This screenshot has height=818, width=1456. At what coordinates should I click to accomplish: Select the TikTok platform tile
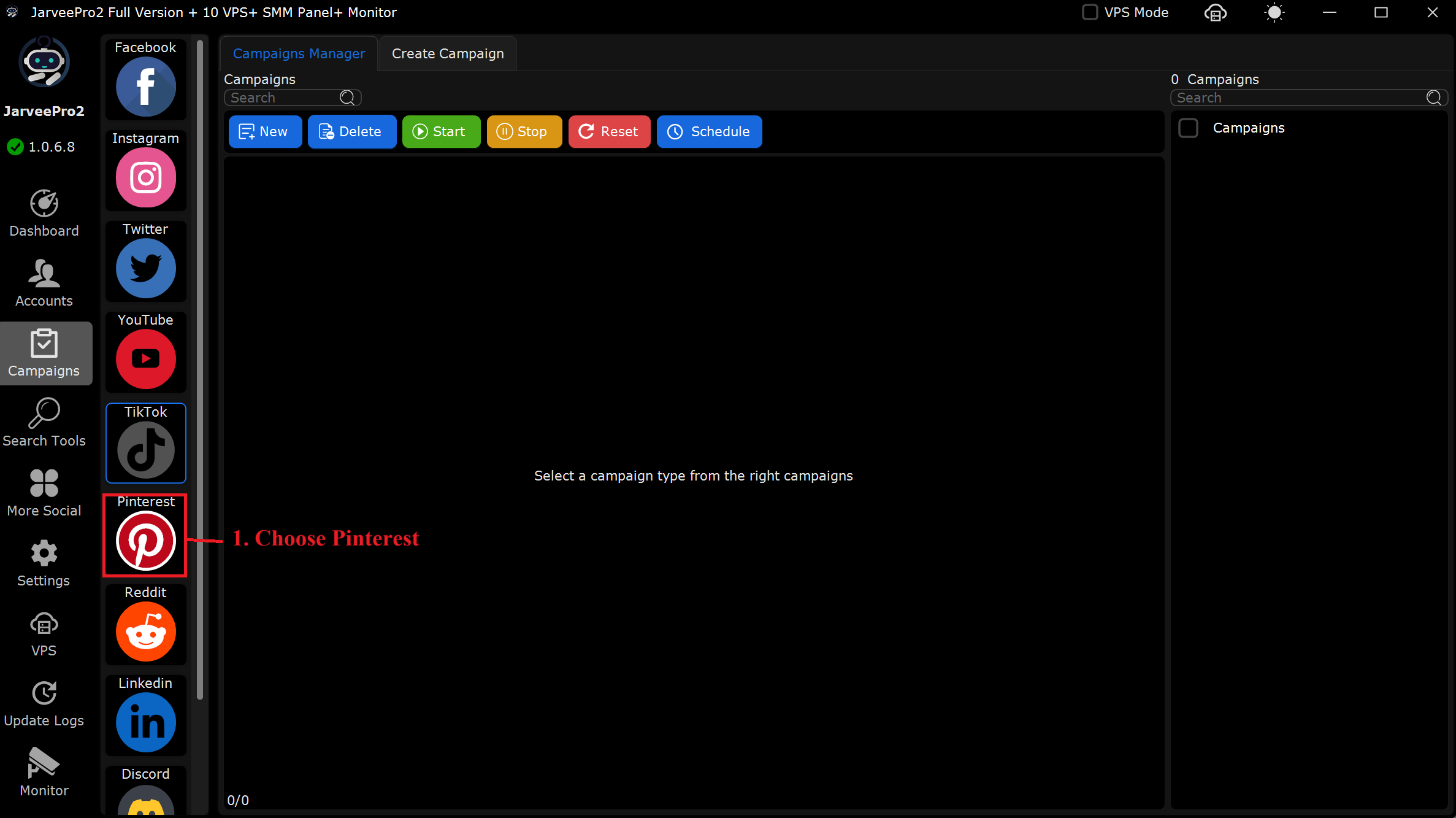point(145,442)
